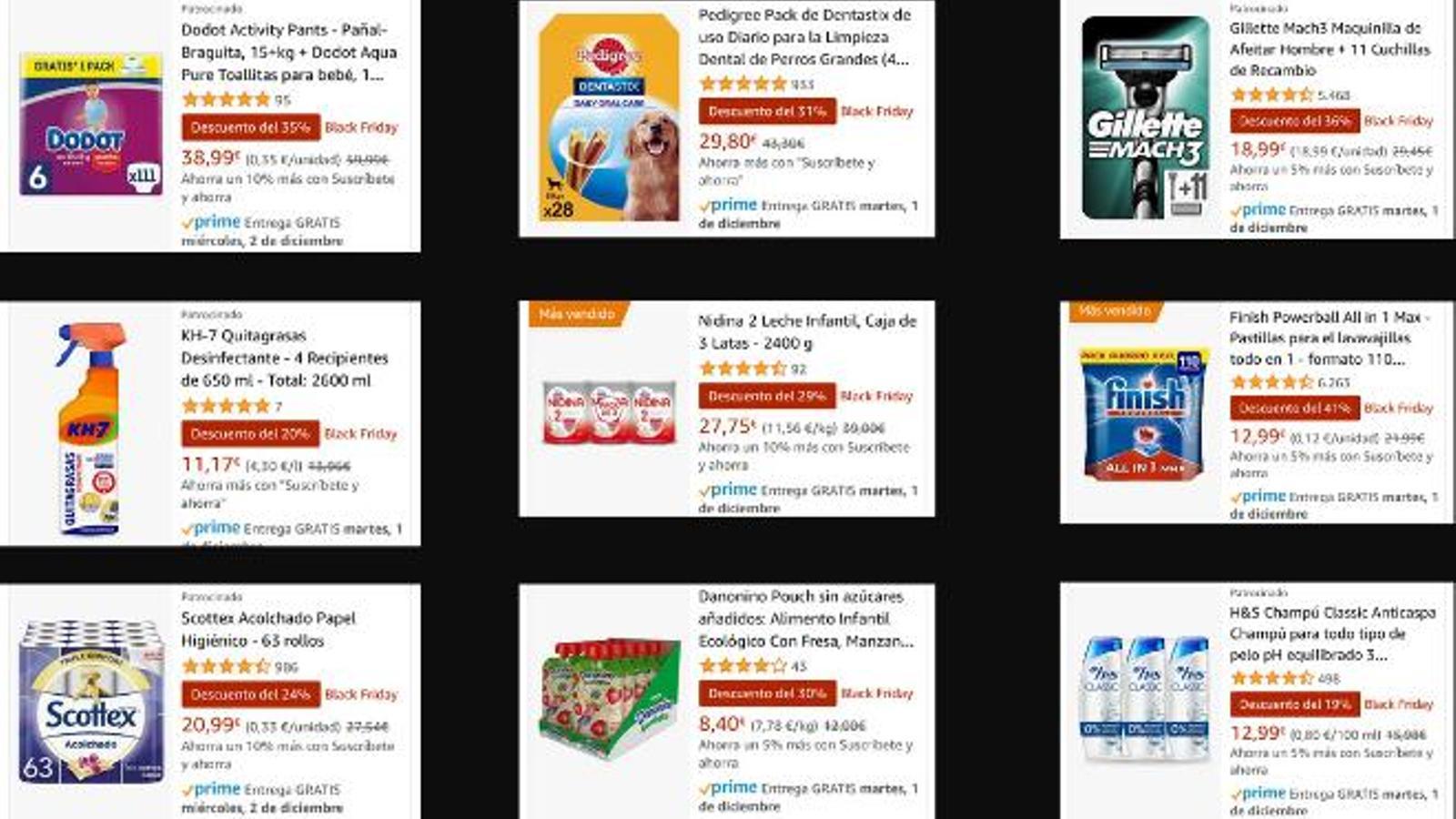1456x819 pixels.
Task: Click the star rating of Gillette Mach3
Action: coord(1271,95)
